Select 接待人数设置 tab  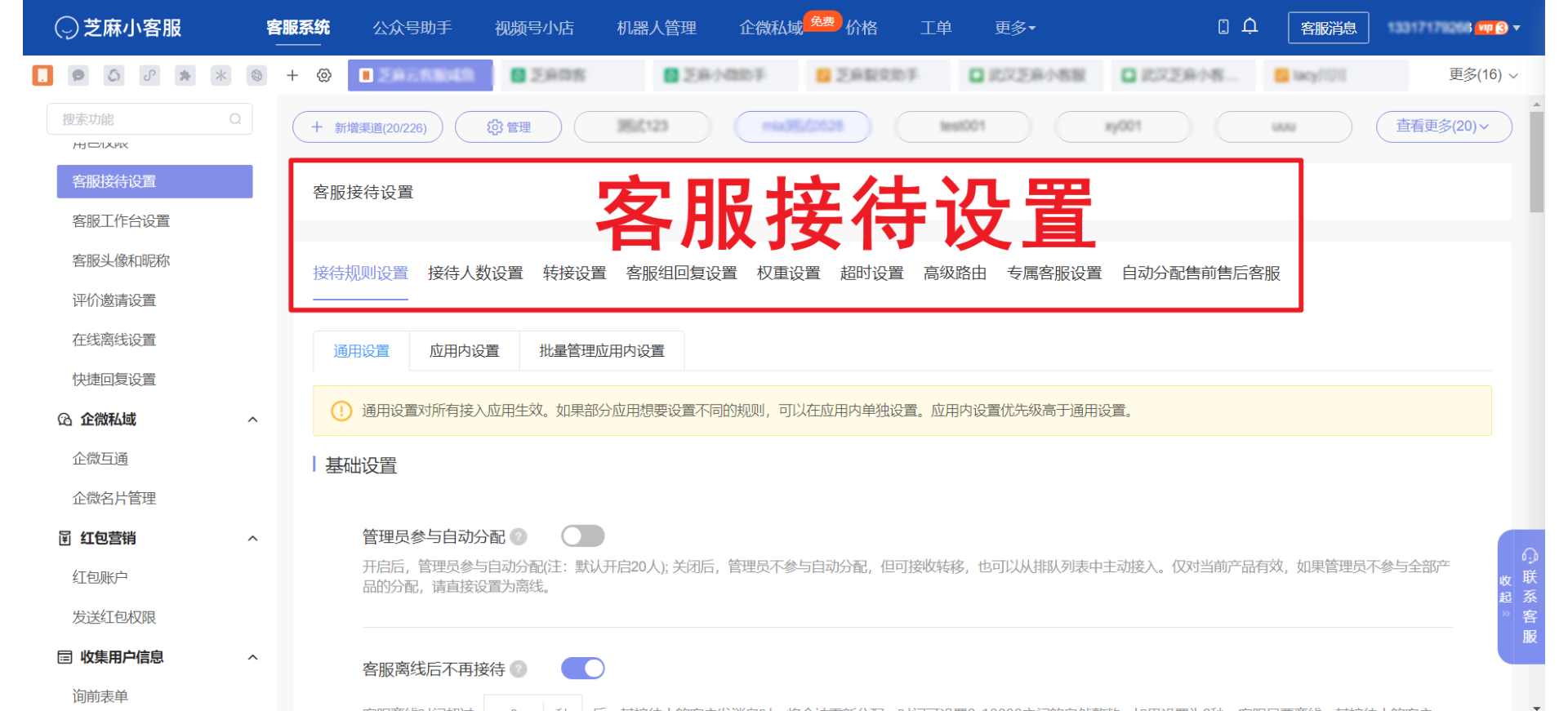(x=475, y=273)
